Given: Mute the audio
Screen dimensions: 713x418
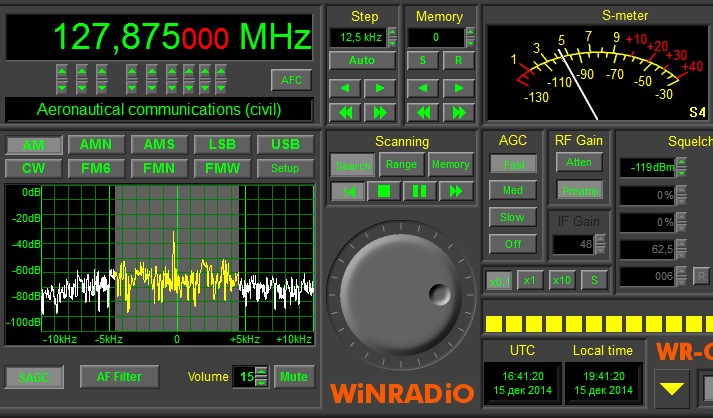Looking at the screenshot, I should pyautogui.click(x=294, y=377).
